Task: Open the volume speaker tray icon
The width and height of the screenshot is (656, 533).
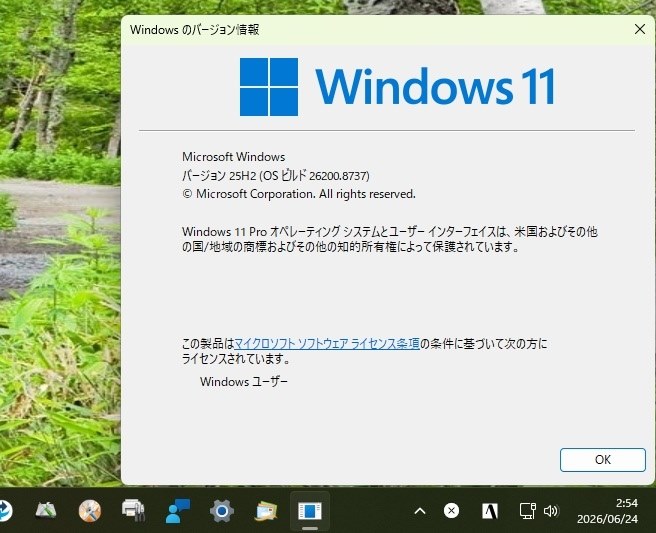Action: coord(551,511)
